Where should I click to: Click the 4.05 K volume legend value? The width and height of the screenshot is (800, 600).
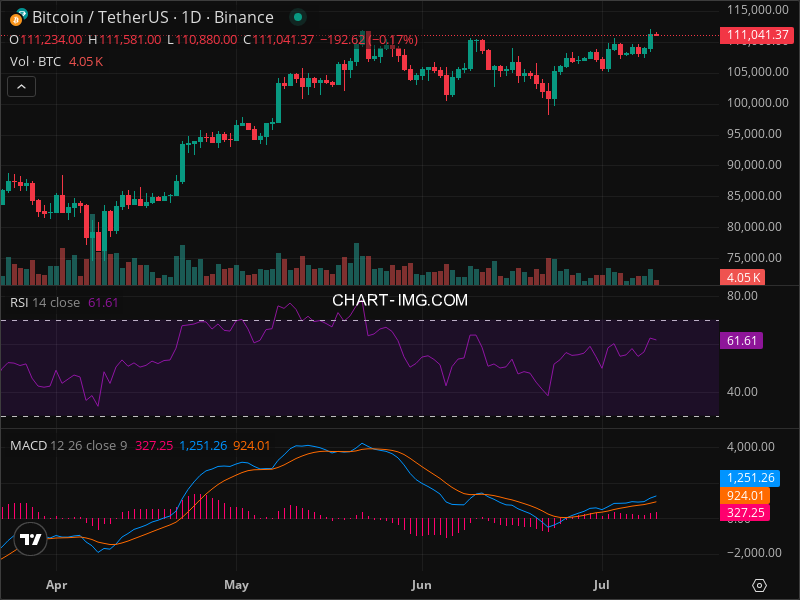pyautogui.click(x=86, y=62)
